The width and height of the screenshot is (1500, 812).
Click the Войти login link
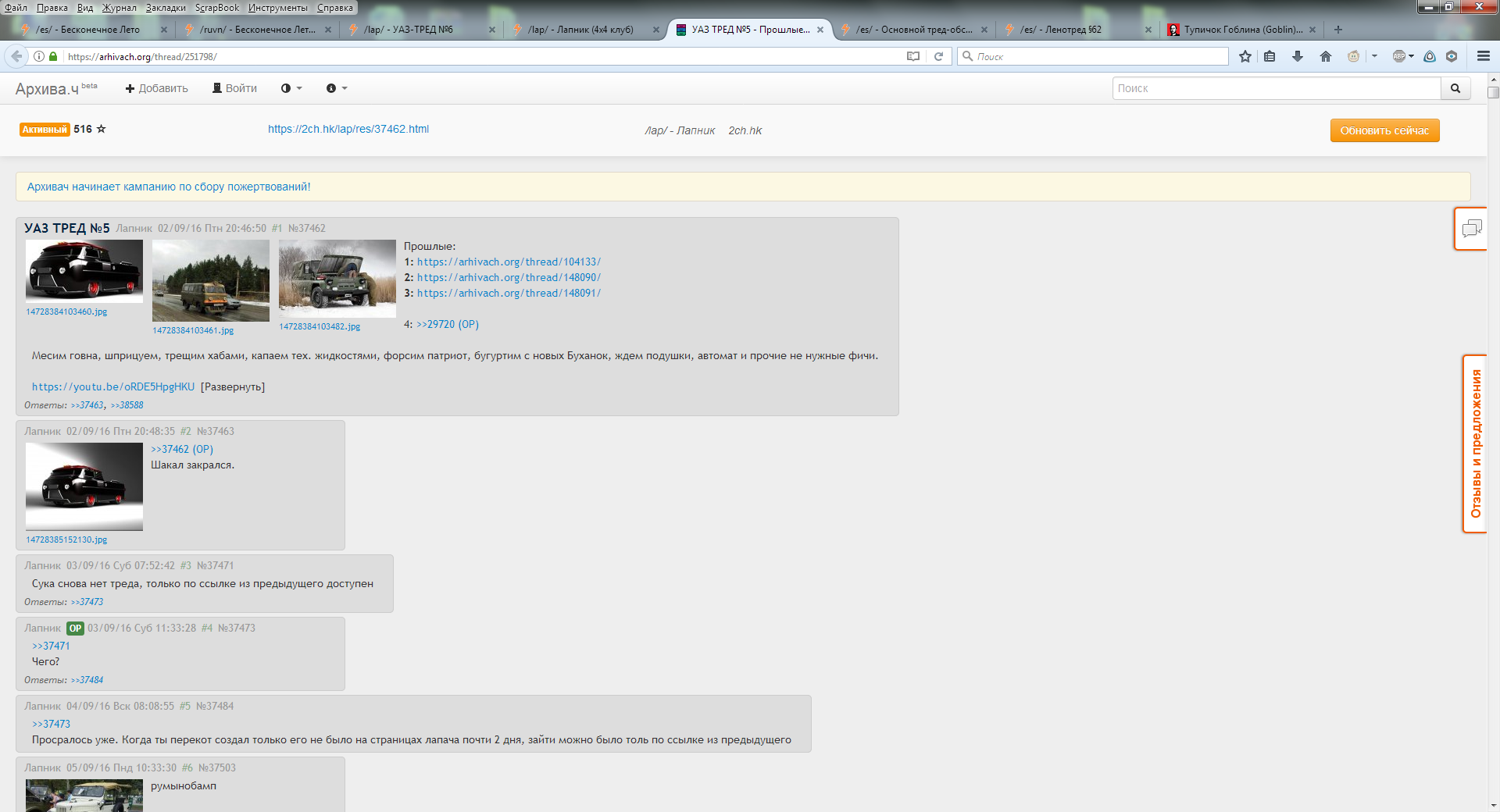(x=234, y=88)
